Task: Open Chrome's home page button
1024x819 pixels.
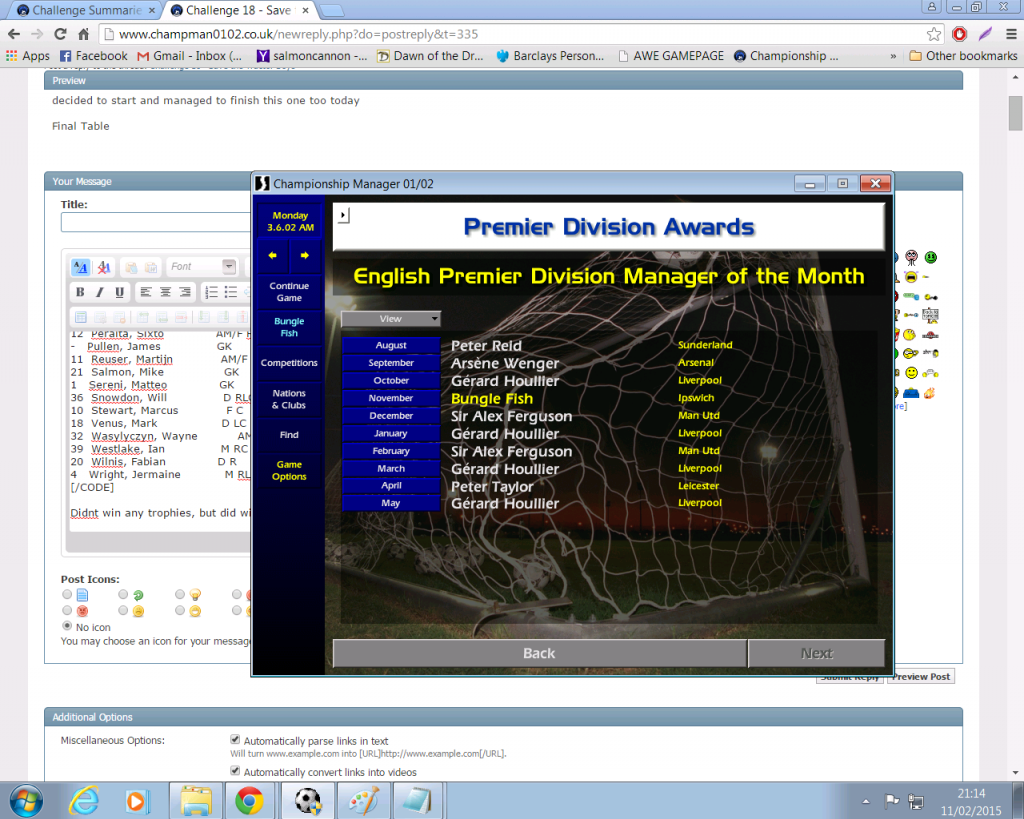Action: [x=84, y=34]
